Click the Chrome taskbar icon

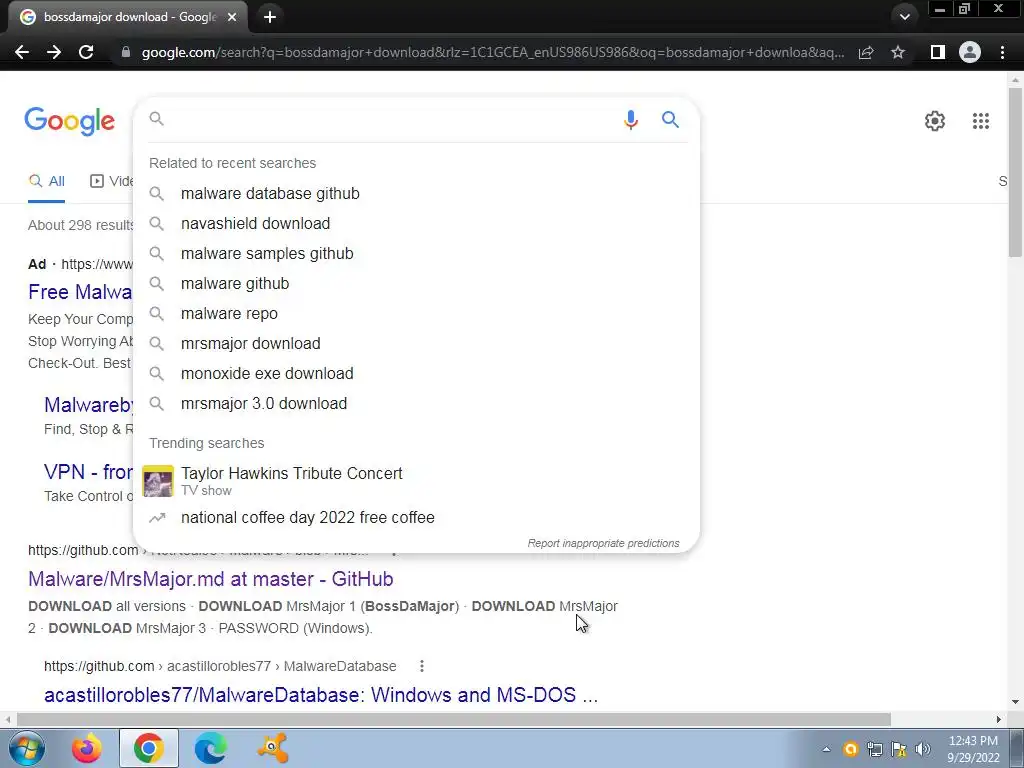tap(148, 748)
